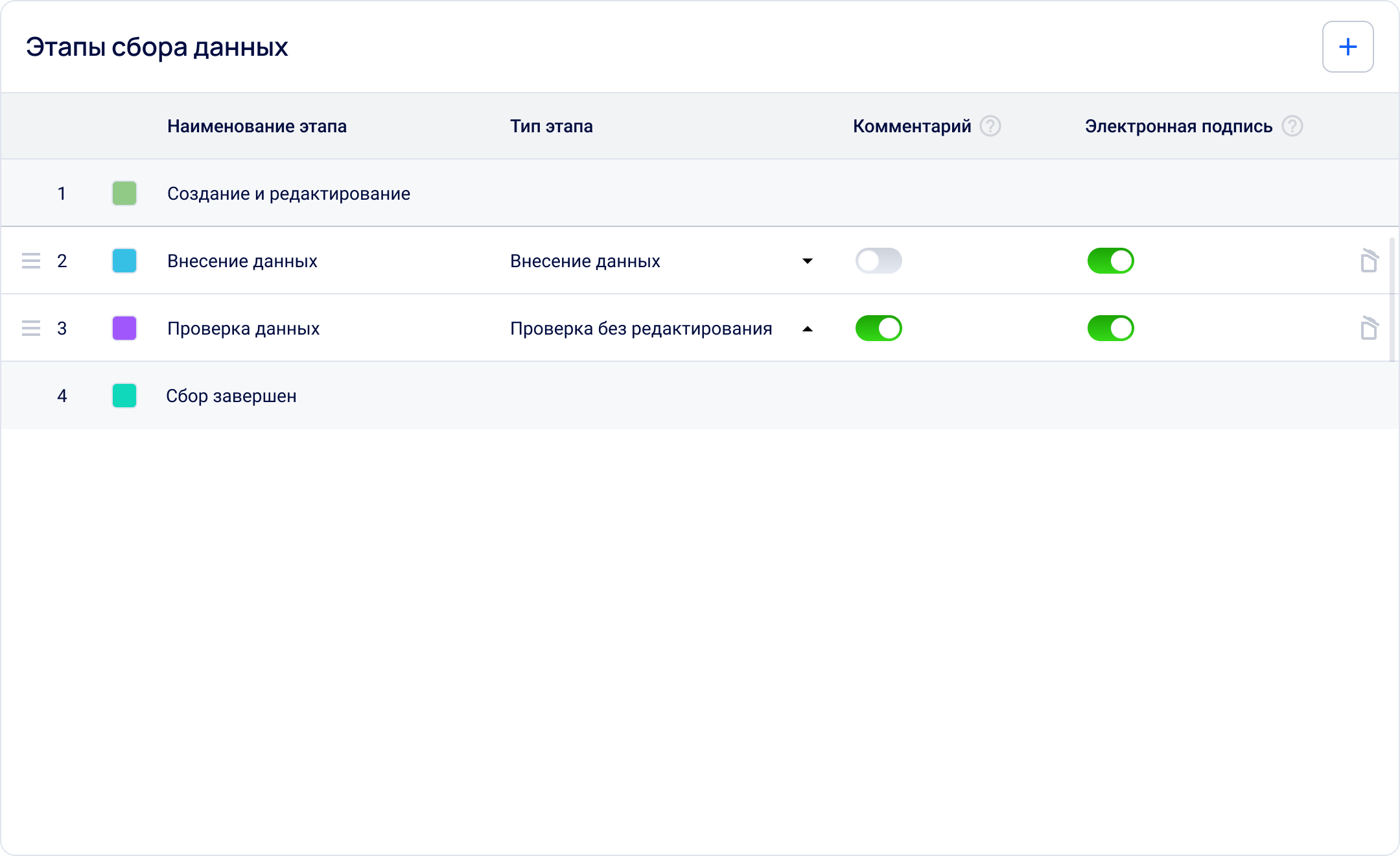Click the Этапы сбора данных title
Screen dimensions: 1400x856
point(157,47)
